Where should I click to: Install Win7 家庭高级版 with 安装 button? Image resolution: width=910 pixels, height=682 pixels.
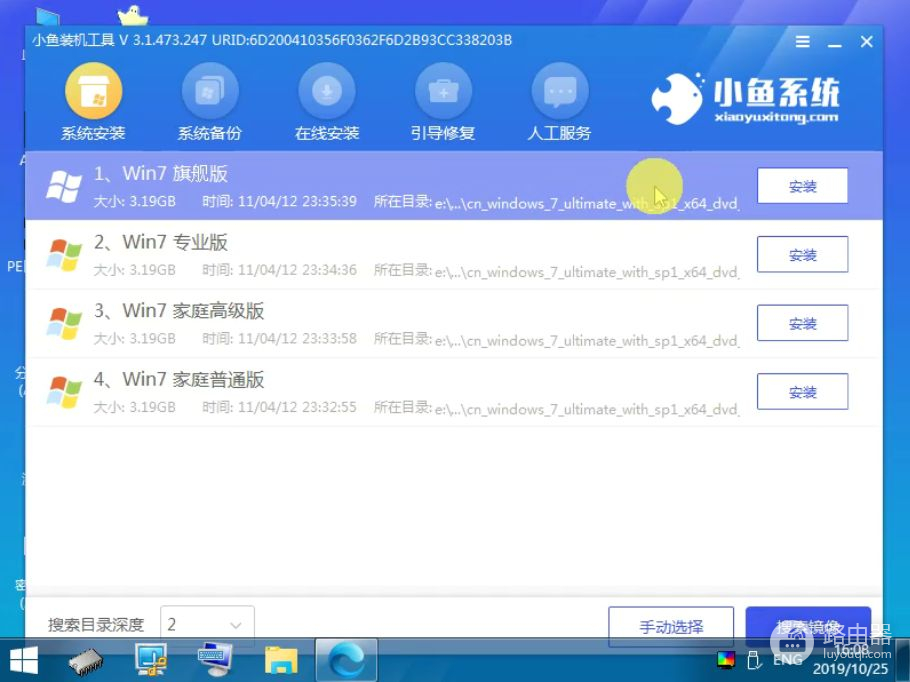802,323
